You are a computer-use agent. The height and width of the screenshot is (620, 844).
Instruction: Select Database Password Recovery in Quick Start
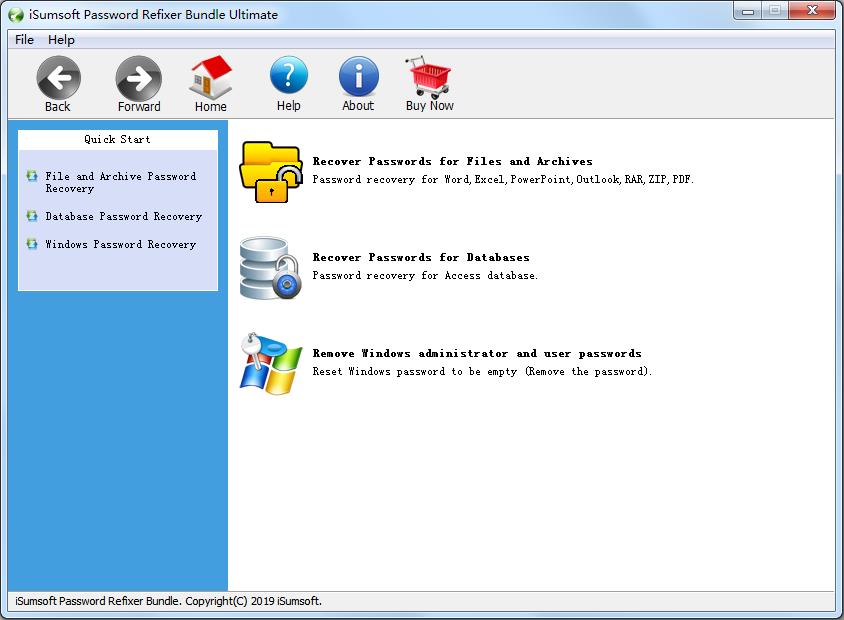tap(123, 216)
